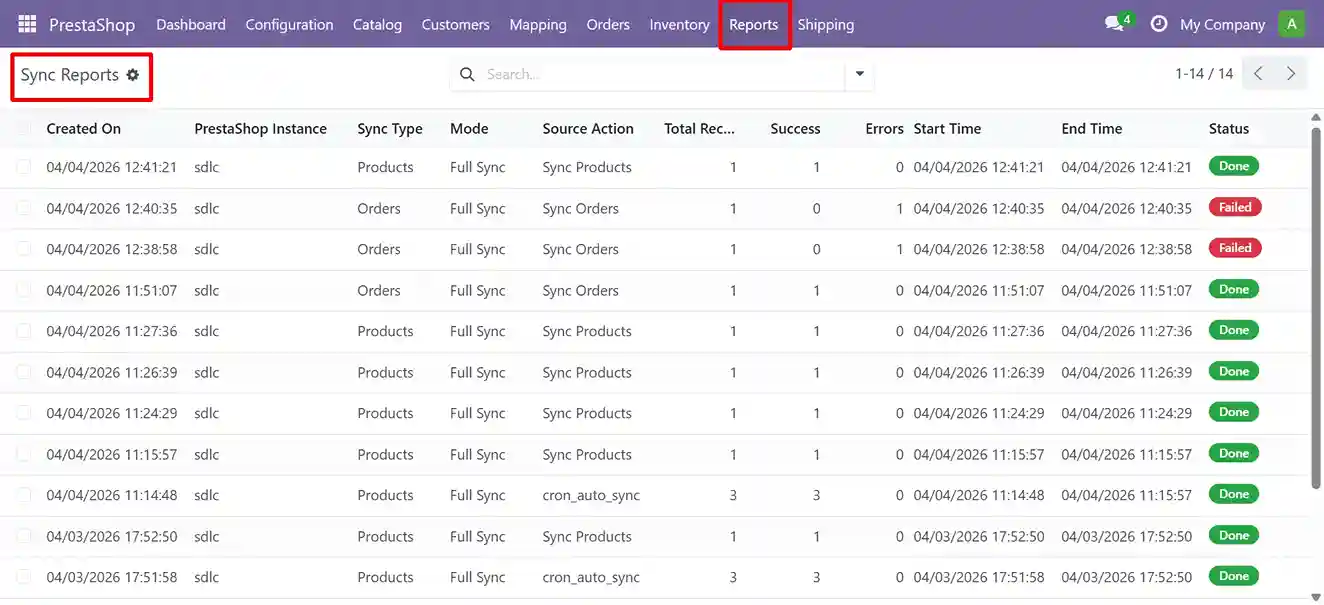The height and width of the screenshot is (605, 1324).
Task: Sort by the Start Time column header
Action: [947, 128]
